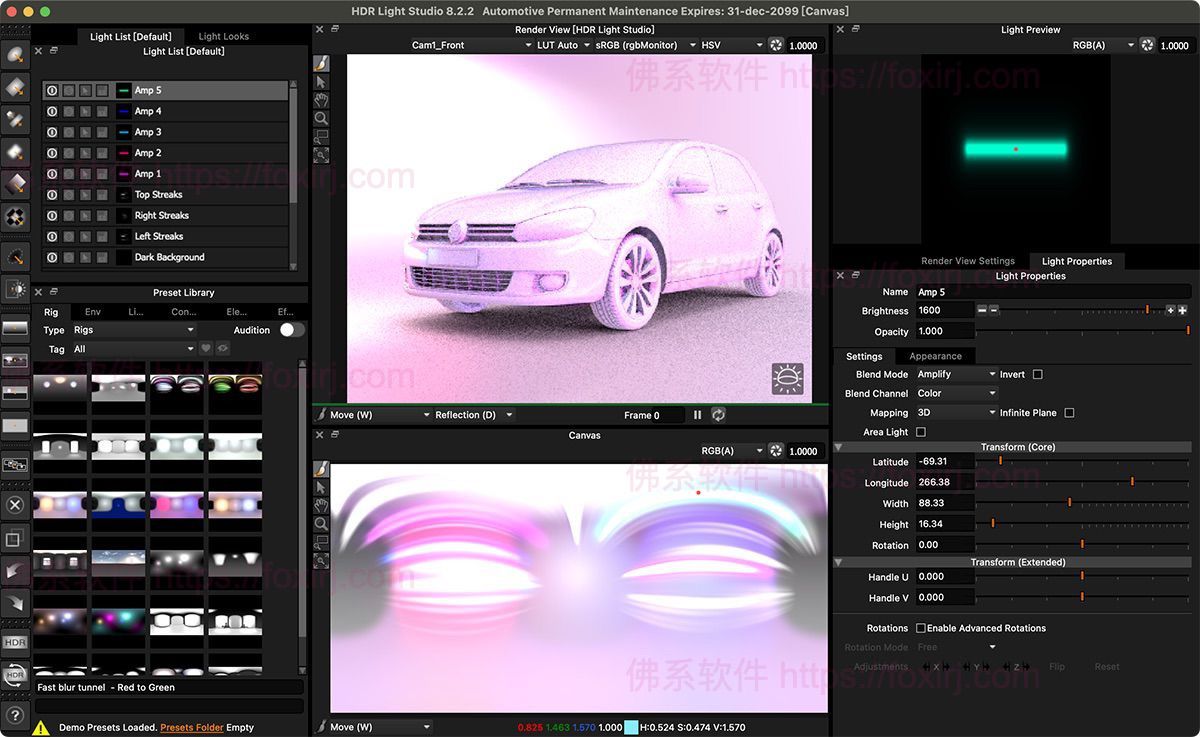The width and height of the screenshot is (1200, 737).
Task: Select the Zoom magnifier tool above the Canvas
Action: 321,523
